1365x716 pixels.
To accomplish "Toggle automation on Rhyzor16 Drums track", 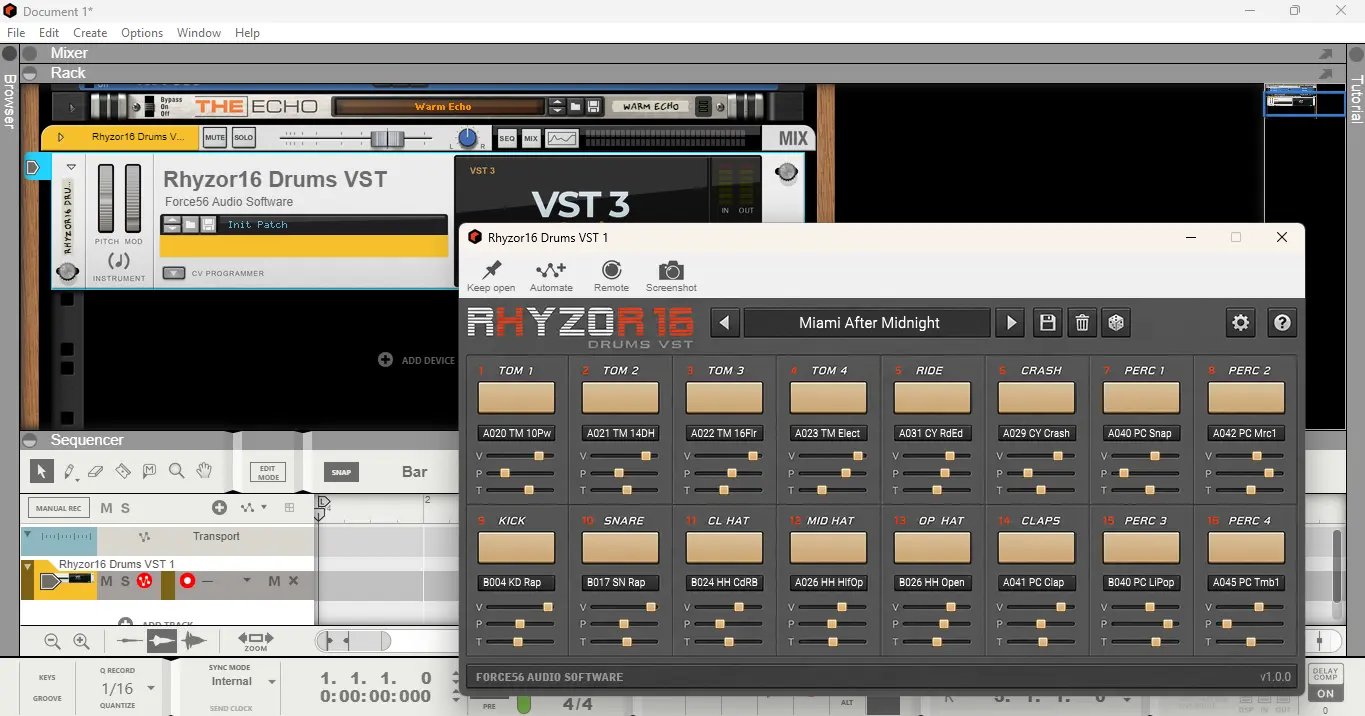I will [x=144, y=581].
